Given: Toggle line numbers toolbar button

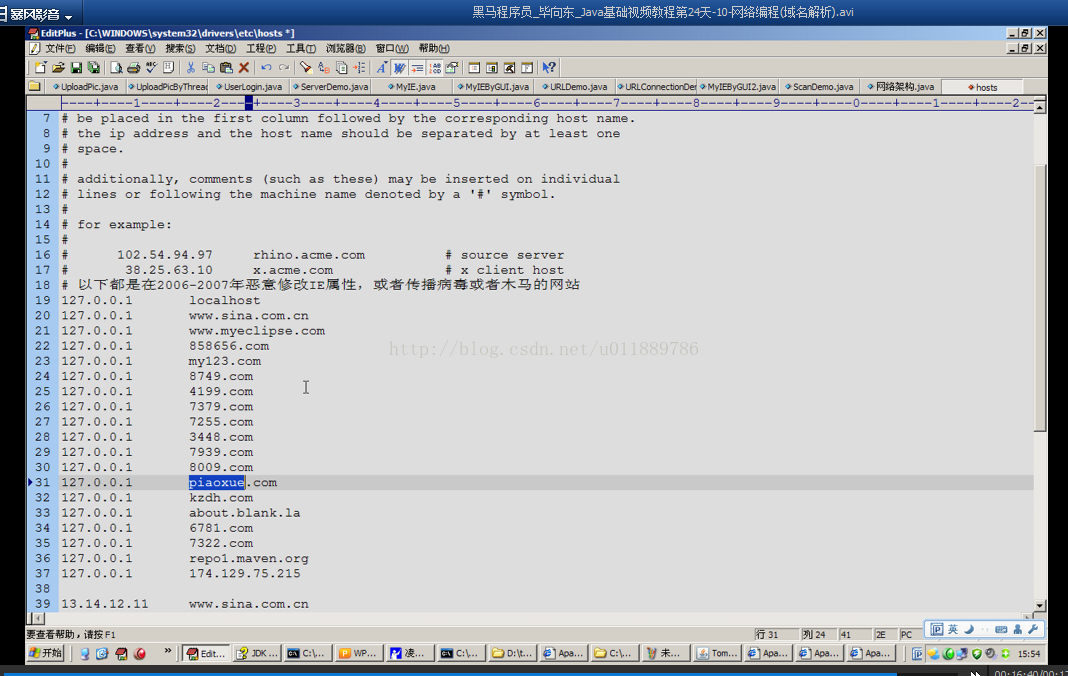Looking at the screenshot, I should pos(435,67).
